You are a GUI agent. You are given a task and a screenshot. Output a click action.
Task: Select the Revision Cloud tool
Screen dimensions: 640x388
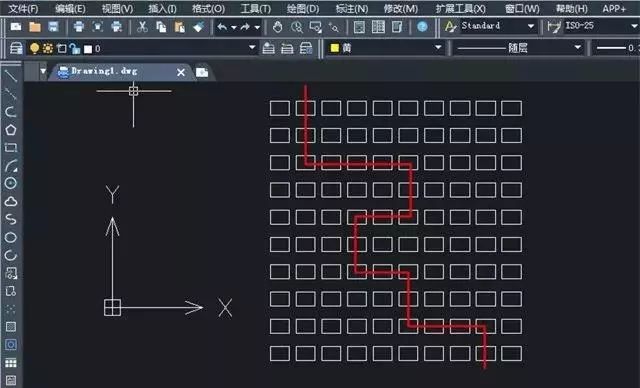11,201
